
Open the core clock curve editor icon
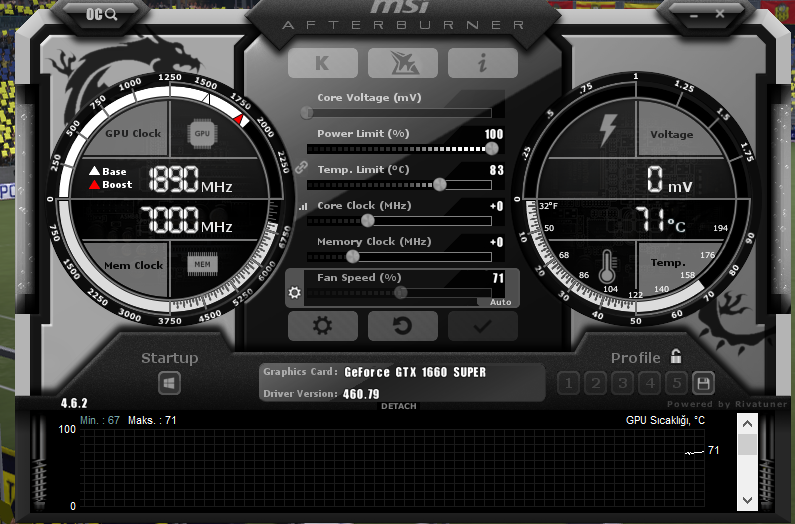point(303,206)
